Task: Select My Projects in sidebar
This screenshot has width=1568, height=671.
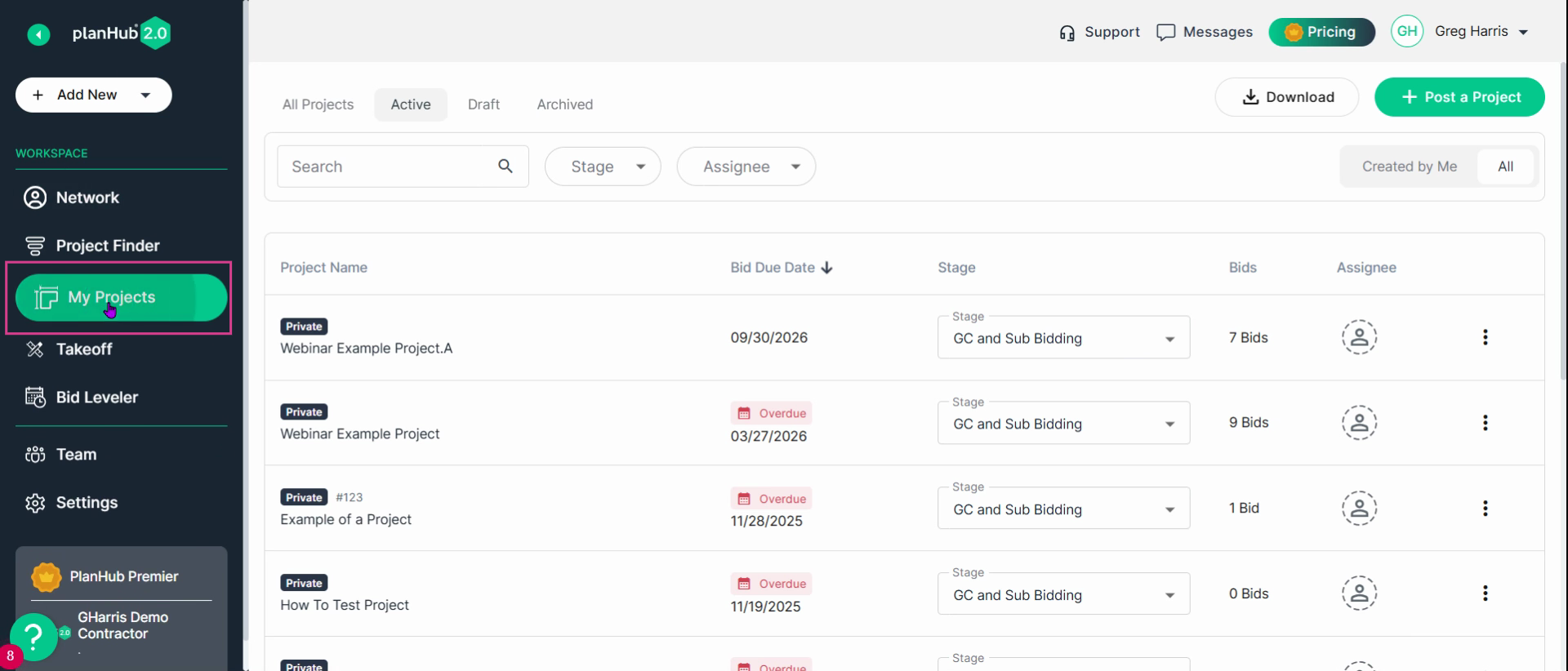Action: [121, 297]
